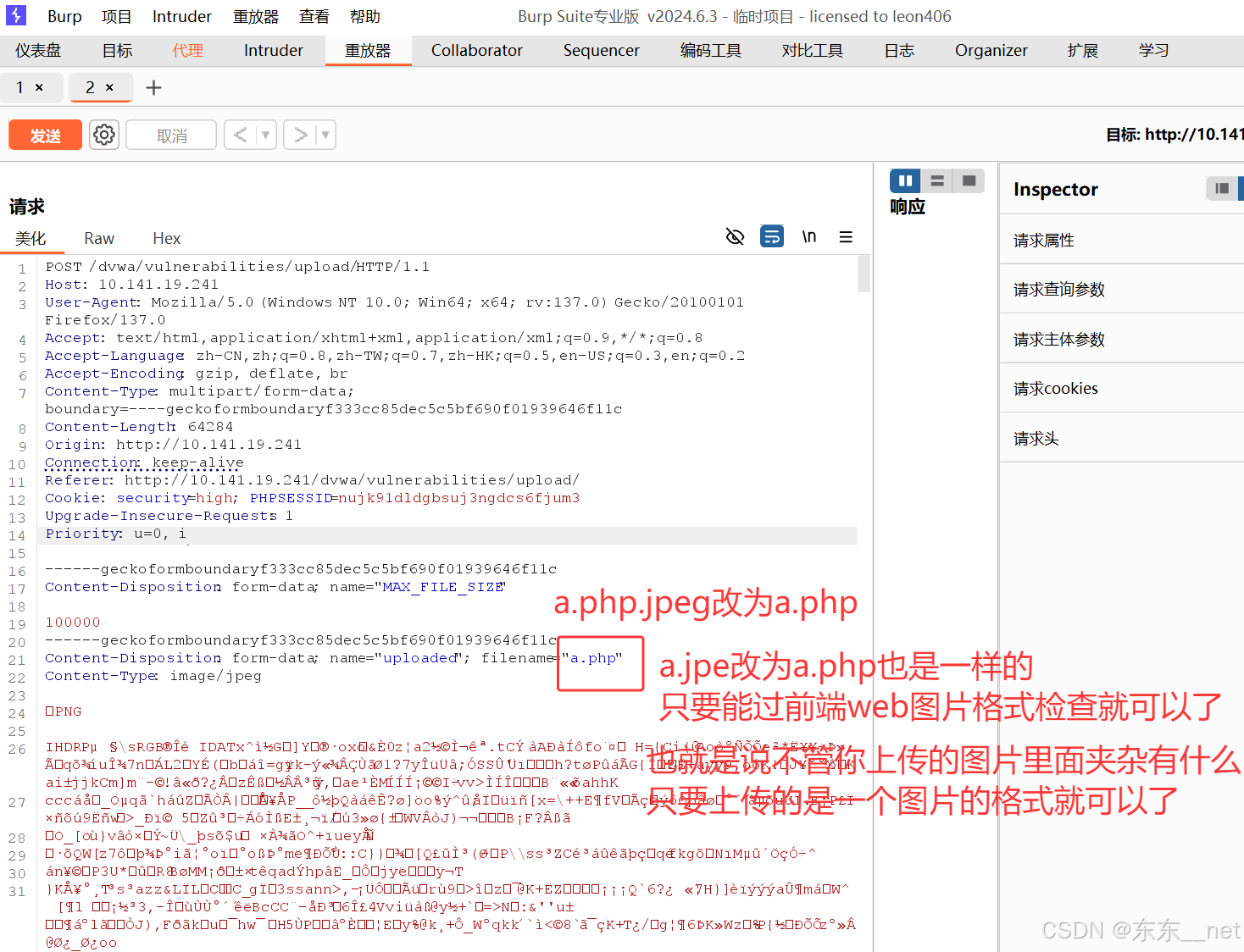The height and width of the screenshot is (952, 1244).
Task: Expand 请求查询参数 section in Inspector
Action: pyautogui.click(x=1122, y=290)
